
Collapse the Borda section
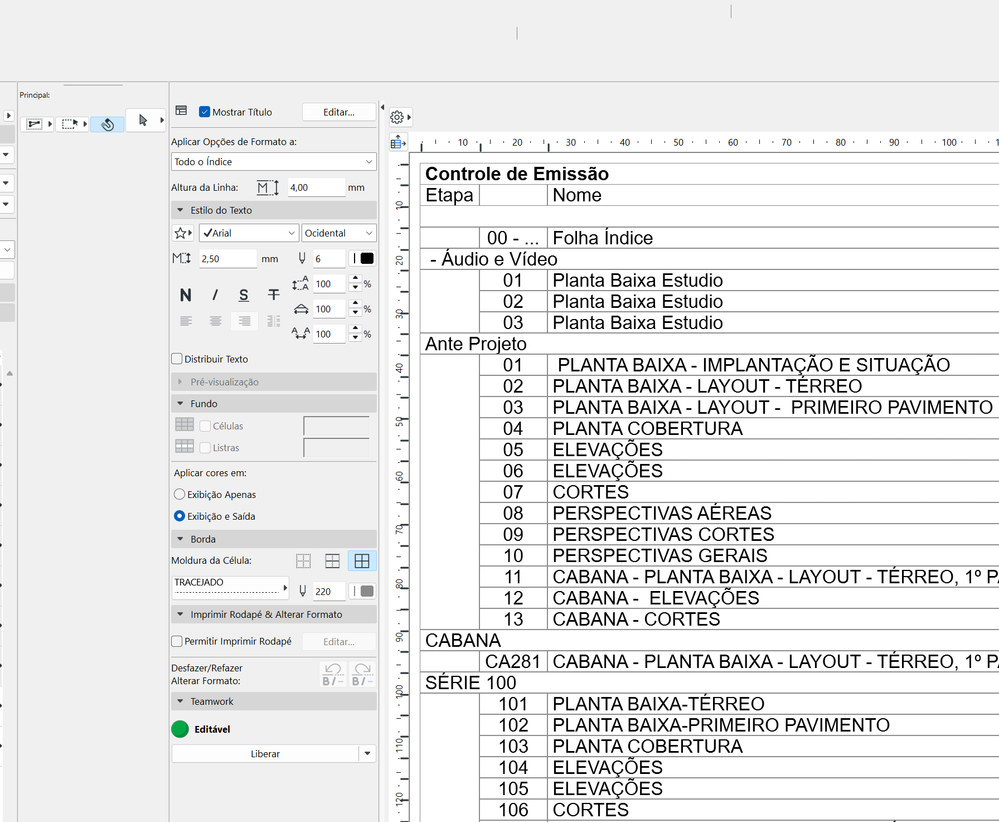click(x=180, y=538)
